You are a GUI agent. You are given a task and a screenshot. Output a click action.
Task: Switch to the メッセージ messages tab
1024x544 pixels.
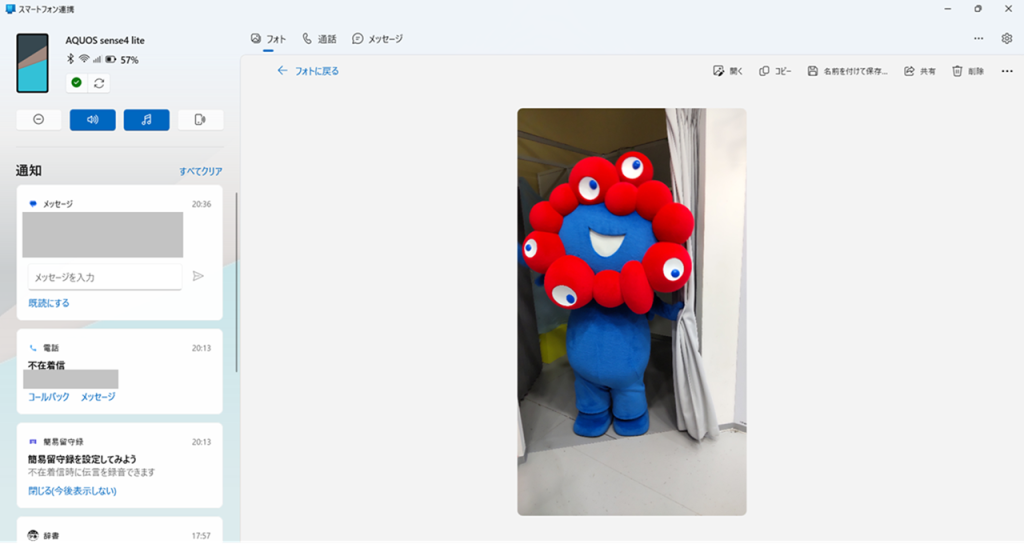tap(377, 39)
